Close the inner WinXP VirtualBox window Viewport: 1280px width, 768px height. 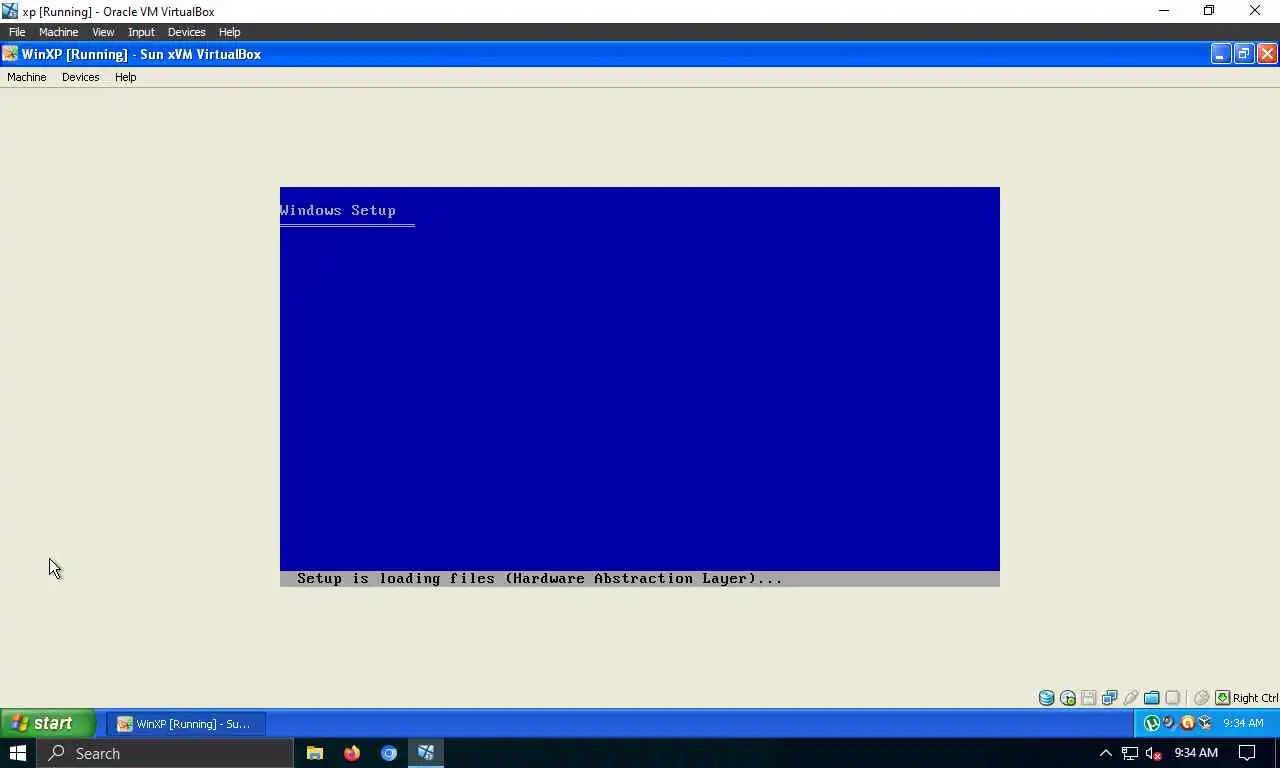coord(1267,54)
